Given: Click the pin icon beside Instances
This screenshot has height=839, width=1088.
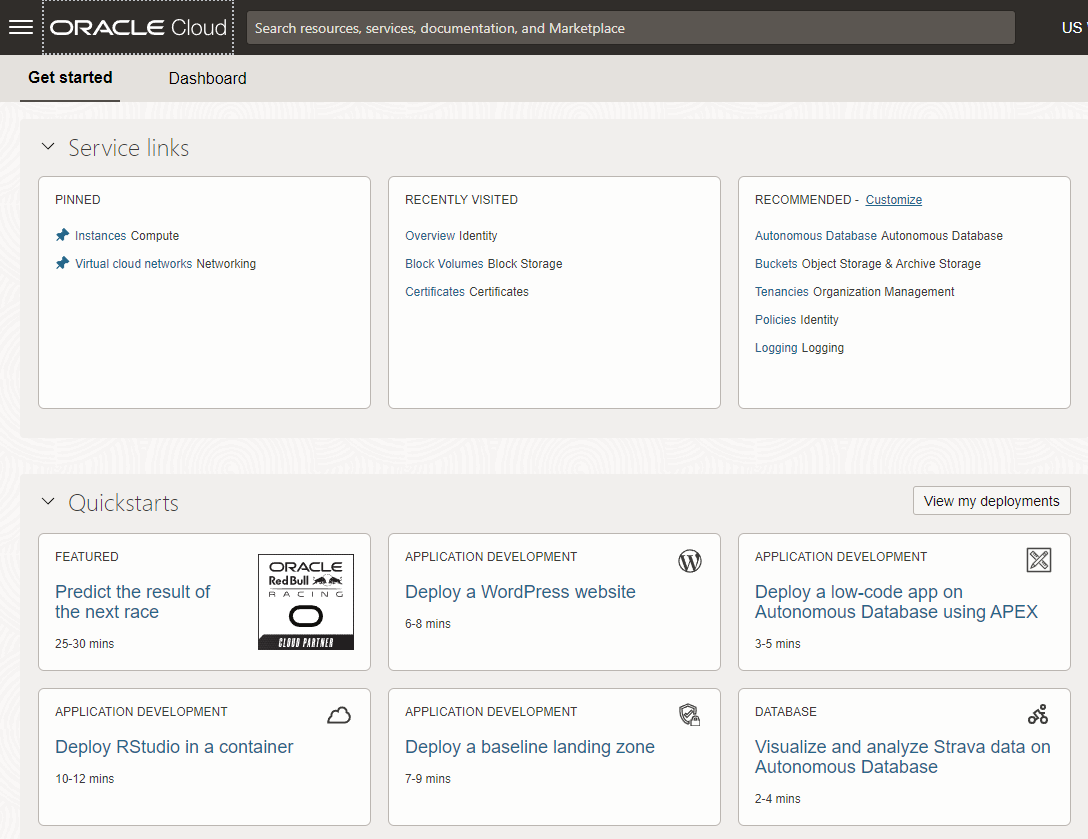Looking at the screenshot, I should pos(62,235).
